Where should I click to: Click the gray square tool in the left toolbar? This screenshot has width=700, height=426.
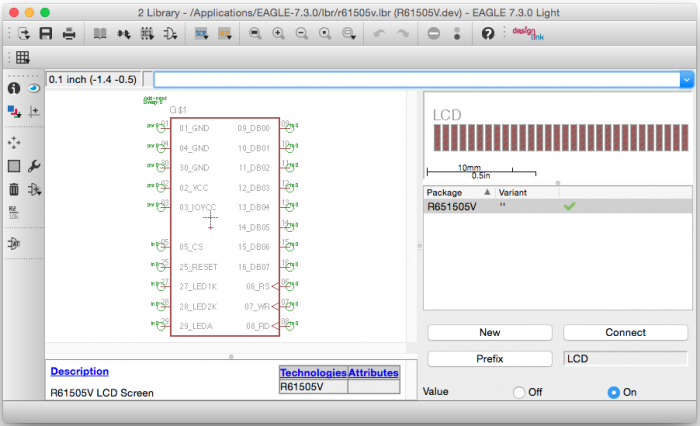click(14, 166)
